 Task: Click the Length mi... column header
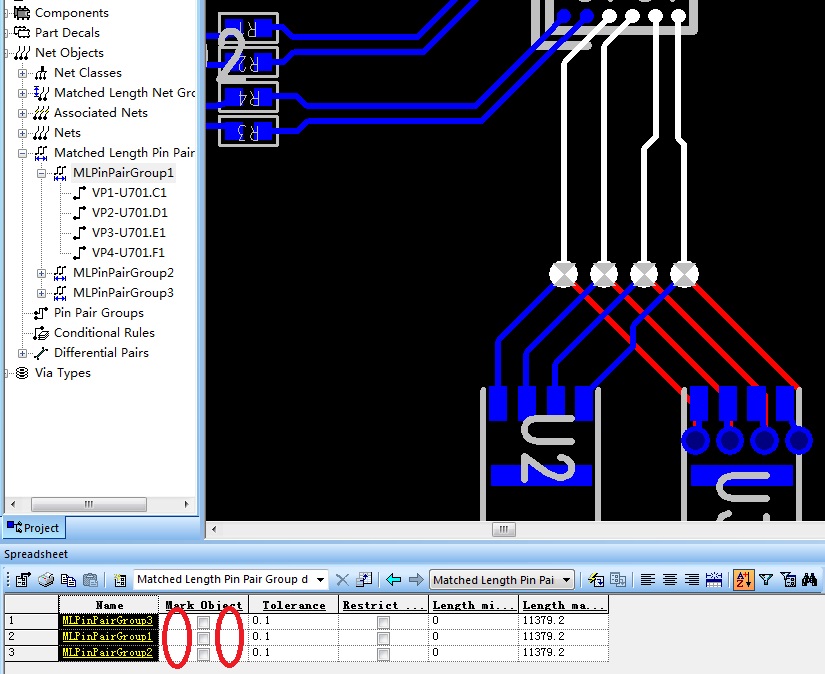pos(474,605)
